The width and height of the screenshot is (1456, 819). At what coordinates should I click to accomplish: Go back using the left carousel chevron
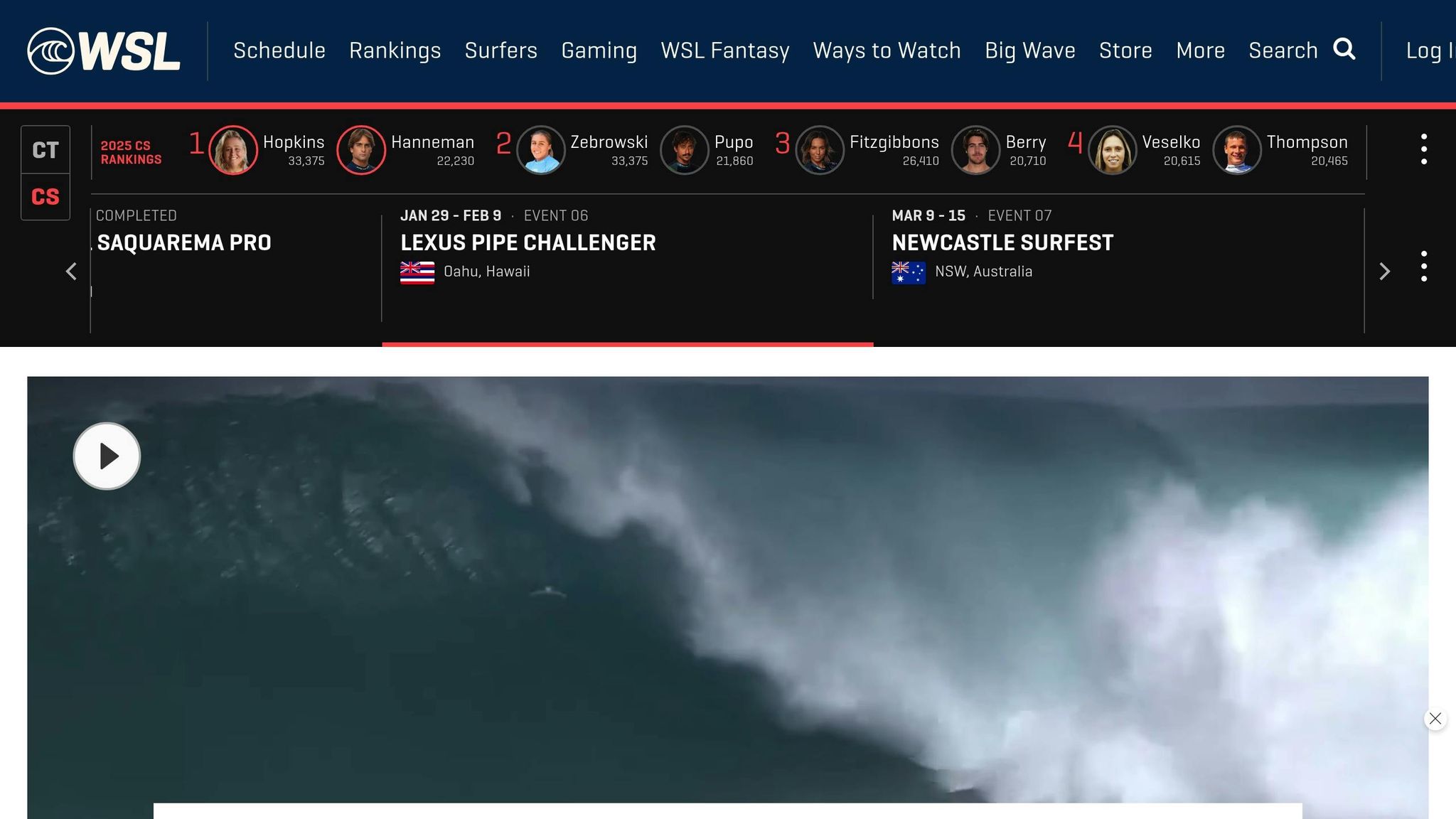[71, 272]
